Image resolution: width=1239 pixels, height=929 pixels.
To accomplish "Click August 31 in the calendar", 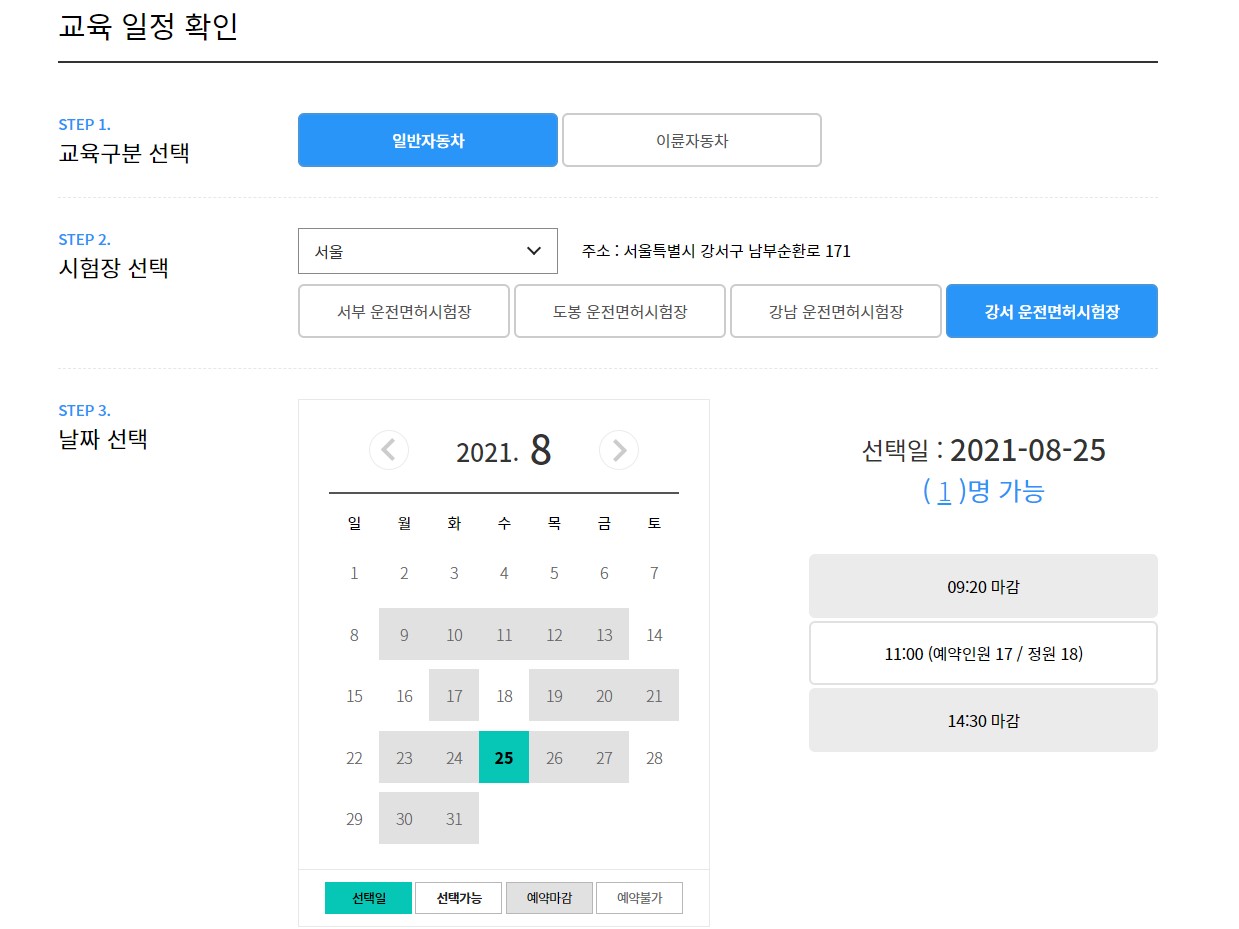I will 454,818.
